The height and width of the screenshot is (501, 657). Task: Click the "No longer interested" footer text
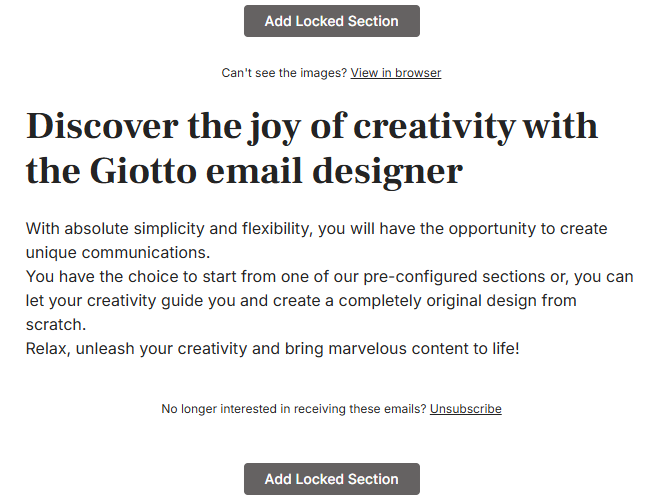(x=294, y=409)
